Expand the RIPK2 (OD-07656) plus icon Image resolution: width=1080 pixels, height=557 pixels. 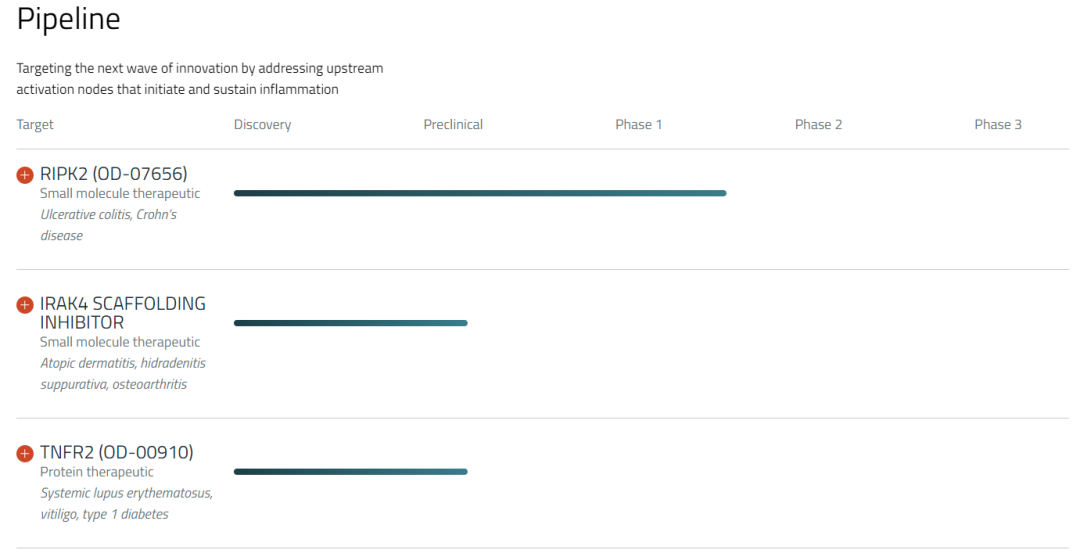[x=25, y=175]
